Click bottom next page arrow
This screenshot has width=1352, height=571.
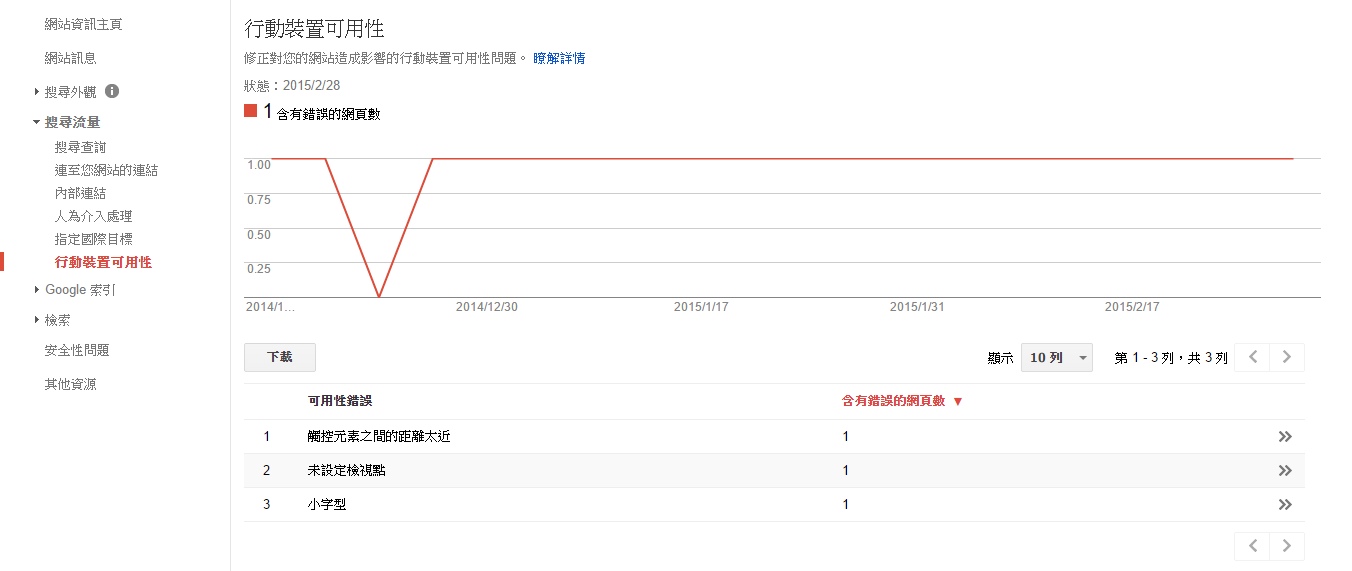pyautogui.click(x=1287, y=546)
